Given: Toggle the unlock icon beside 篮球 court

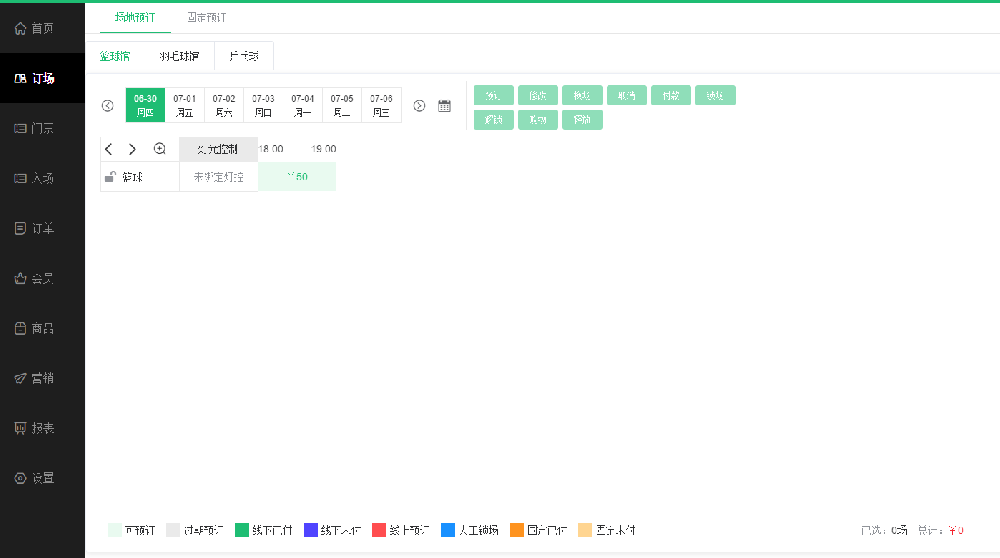Looking at the screenshot, I should tap(110, 177).
